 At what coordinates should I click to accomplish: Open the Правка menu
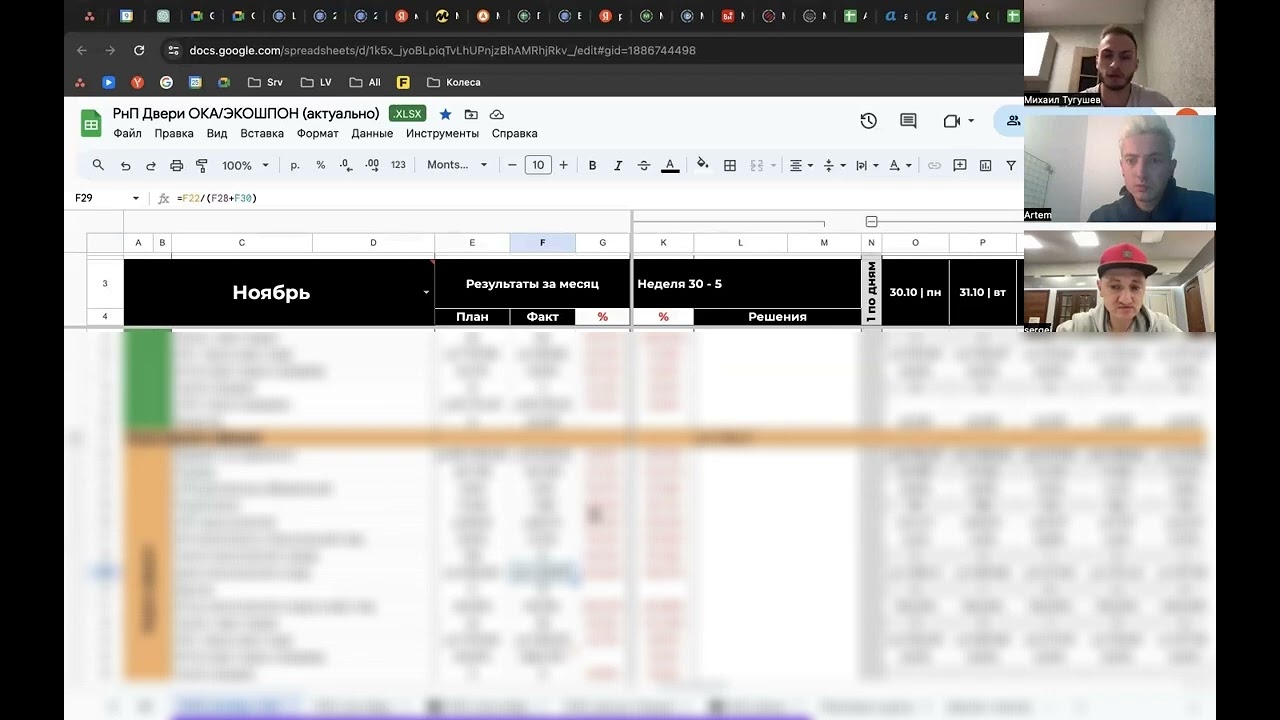click(174, 133)
